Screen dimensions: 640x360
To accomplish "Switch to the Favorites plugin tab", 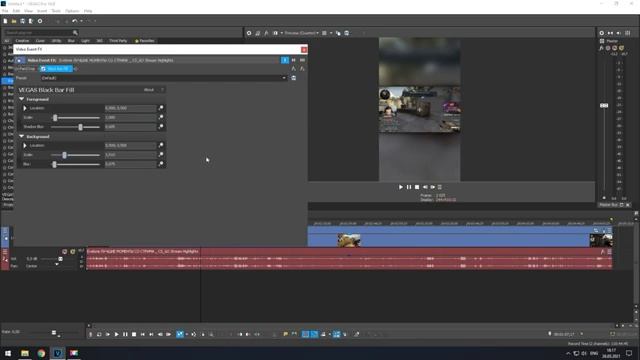I will point(145,41).
